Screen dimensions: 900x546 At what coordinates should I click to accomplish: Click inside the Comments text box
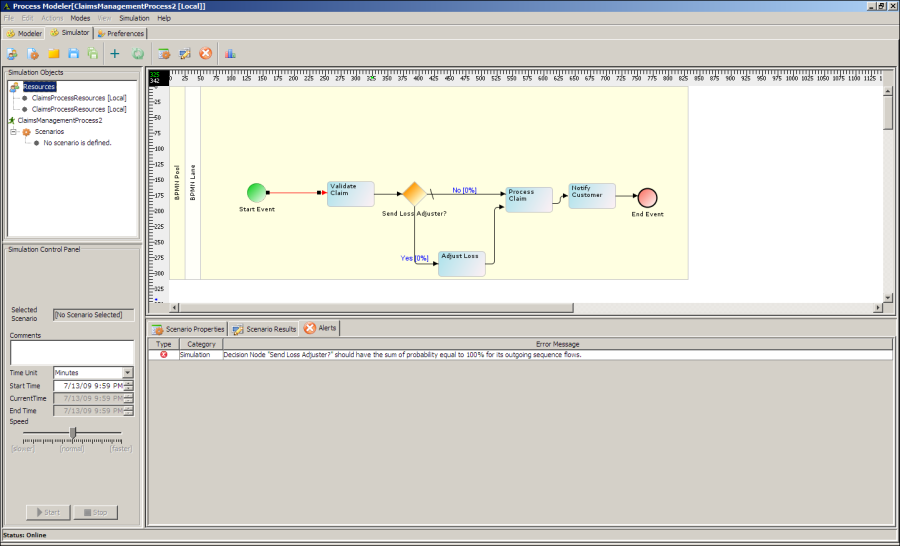coord(71,352)
